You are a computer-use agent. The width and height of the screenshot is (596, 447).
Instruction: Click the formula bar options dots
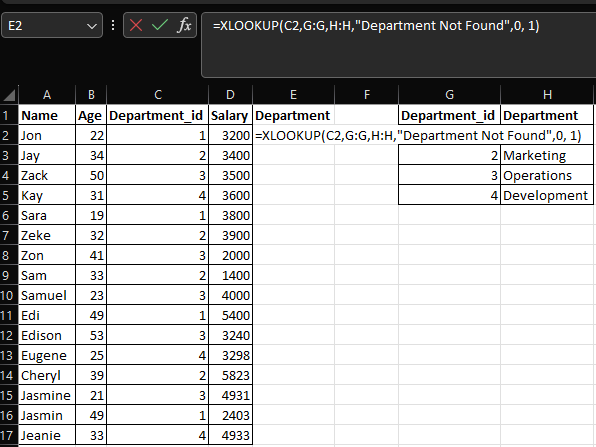113,25
